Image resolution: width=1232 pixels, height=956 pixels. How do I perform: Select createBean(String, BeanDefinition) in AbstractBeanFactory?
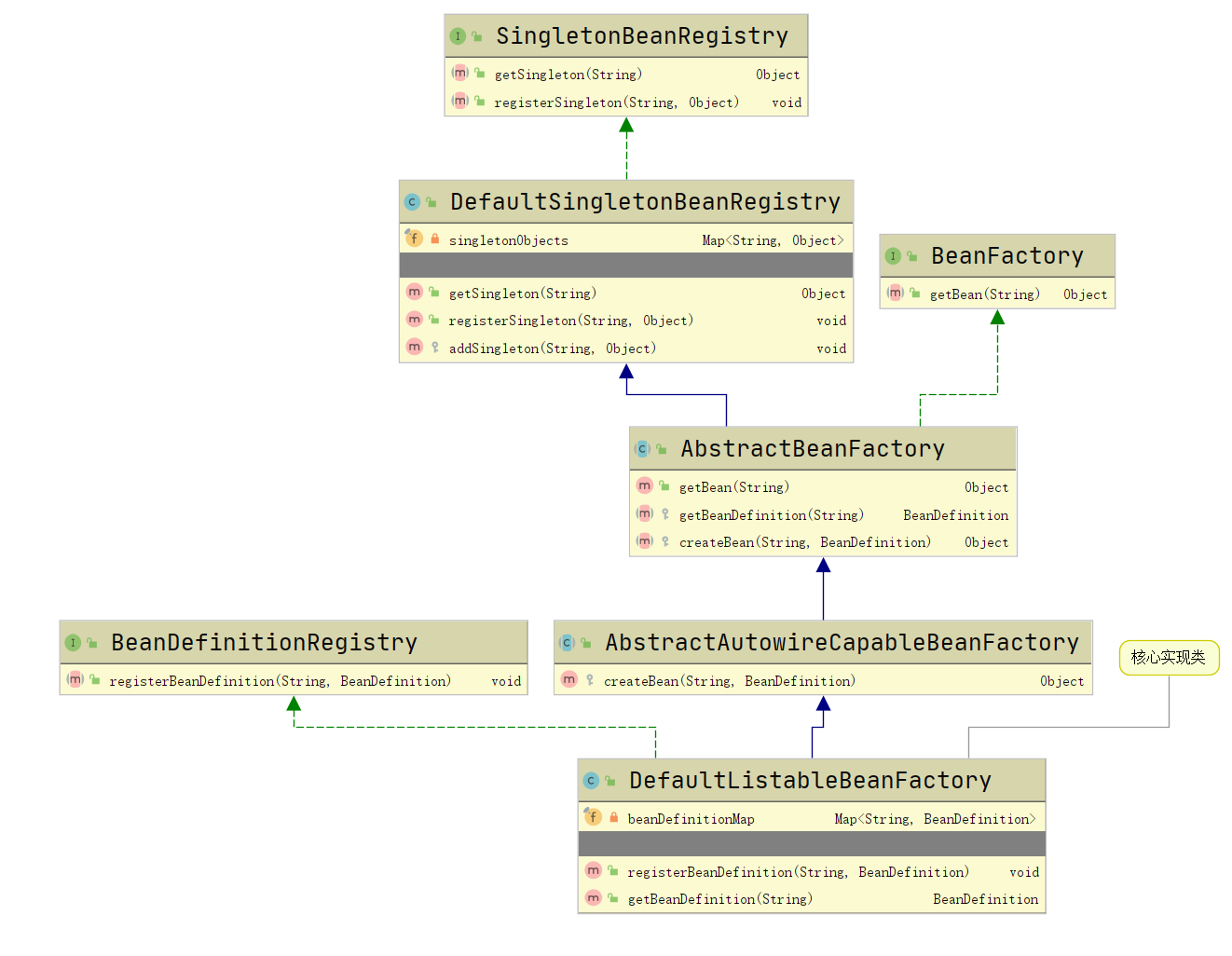point(805,542)
